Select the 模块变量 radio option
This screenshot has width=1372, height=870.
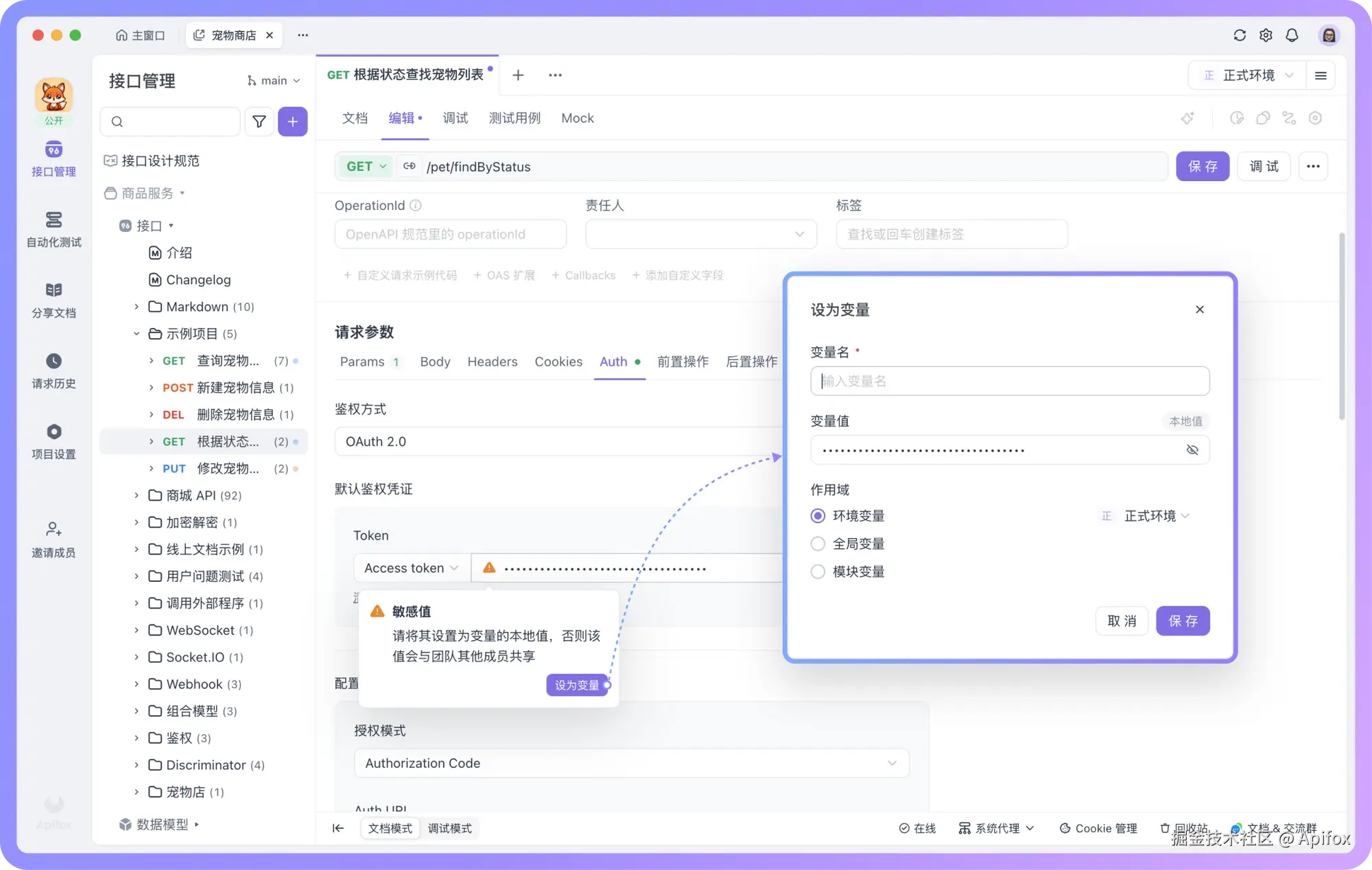point(818,572)
